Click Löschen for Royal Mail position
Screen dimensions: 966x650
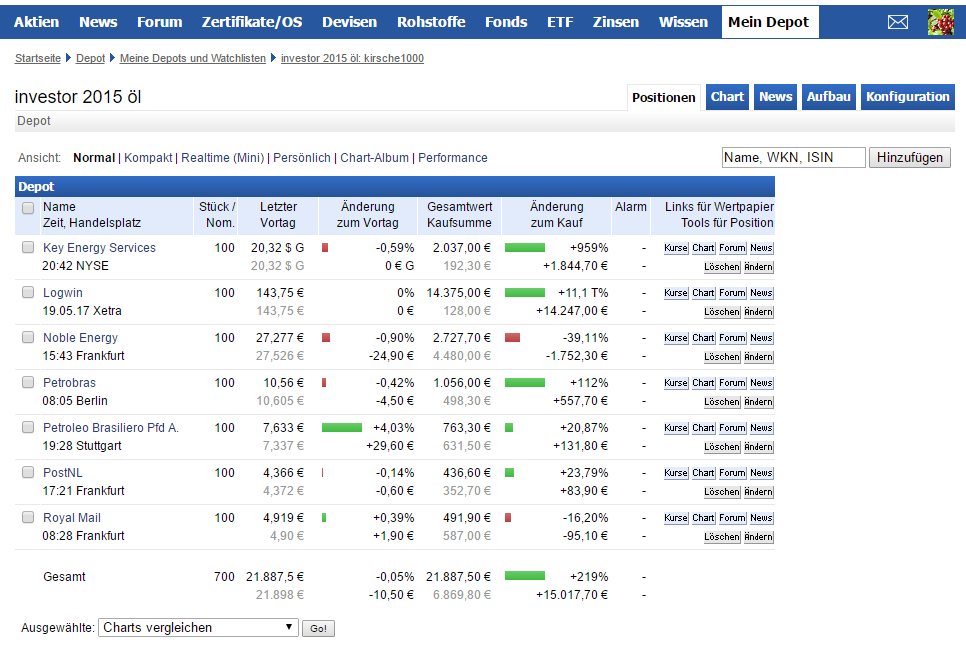pos(721,537)
